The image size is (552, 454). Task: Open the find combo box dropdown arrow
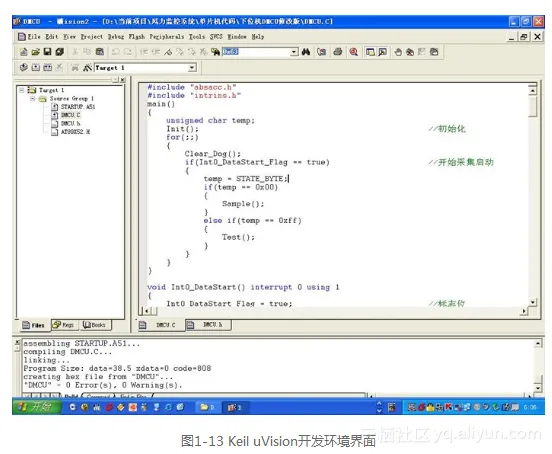pyautogui.click(x=294, y=52)
